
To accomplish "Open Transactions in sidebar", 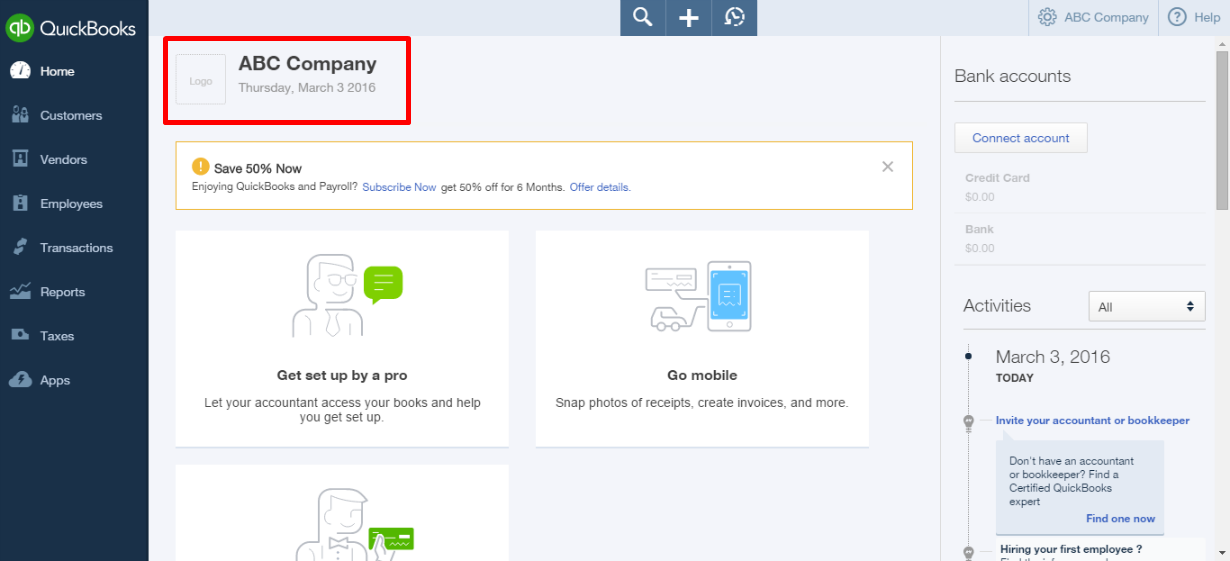I will click(x=76, y=247).
